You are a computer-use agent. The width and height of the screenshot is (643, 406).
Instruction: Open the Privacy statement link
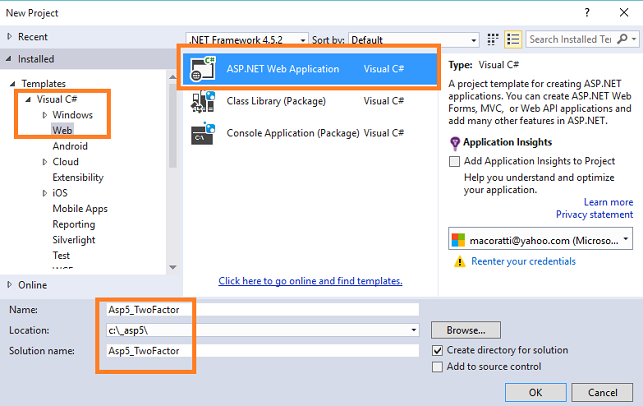pos(594,214)
